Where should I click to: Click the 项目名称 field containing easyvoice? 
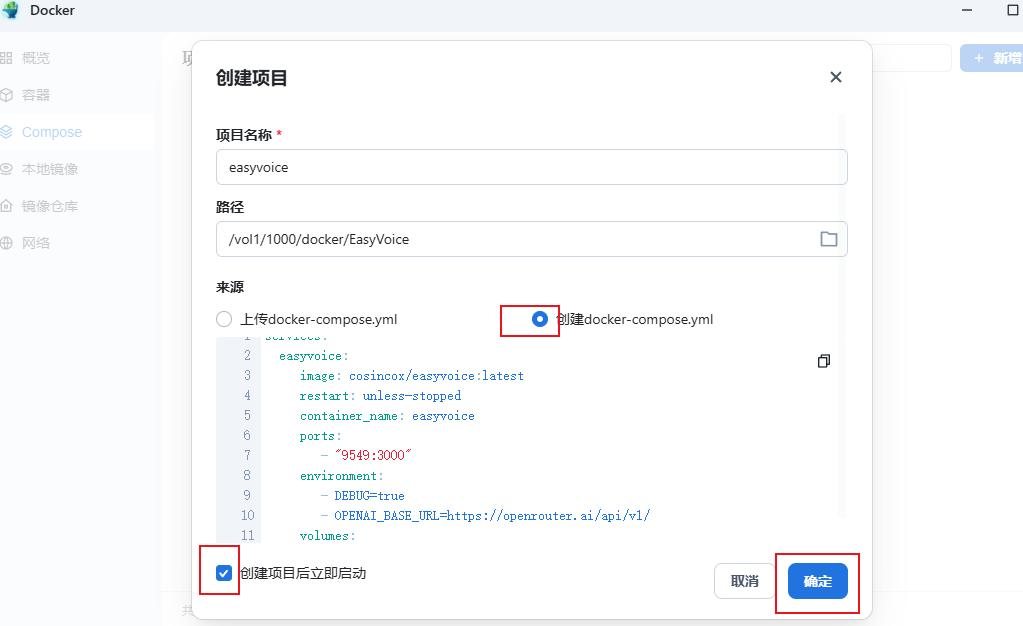point(530,167)
